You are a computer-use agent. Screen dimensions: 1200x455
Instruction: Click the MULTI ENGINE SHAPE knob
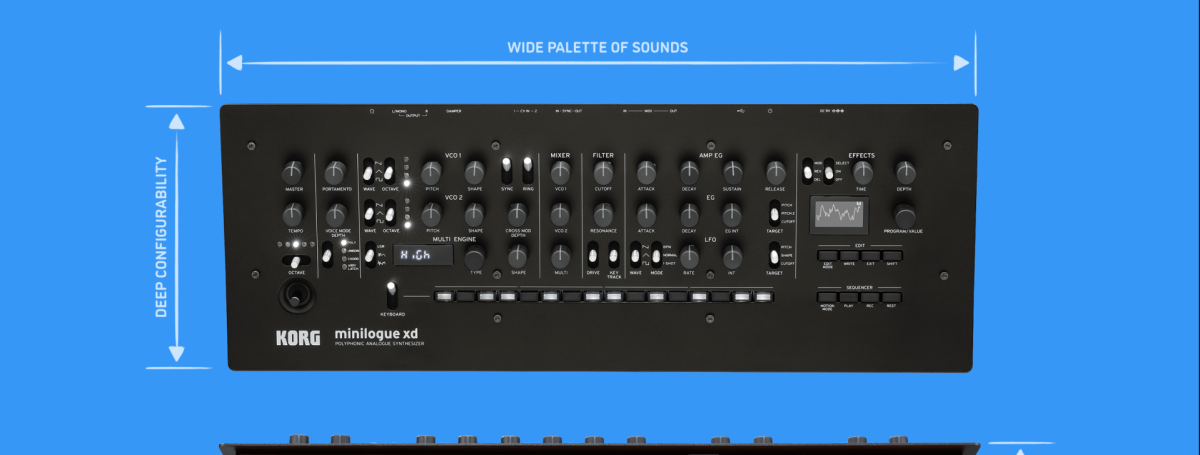pos(518,257)
